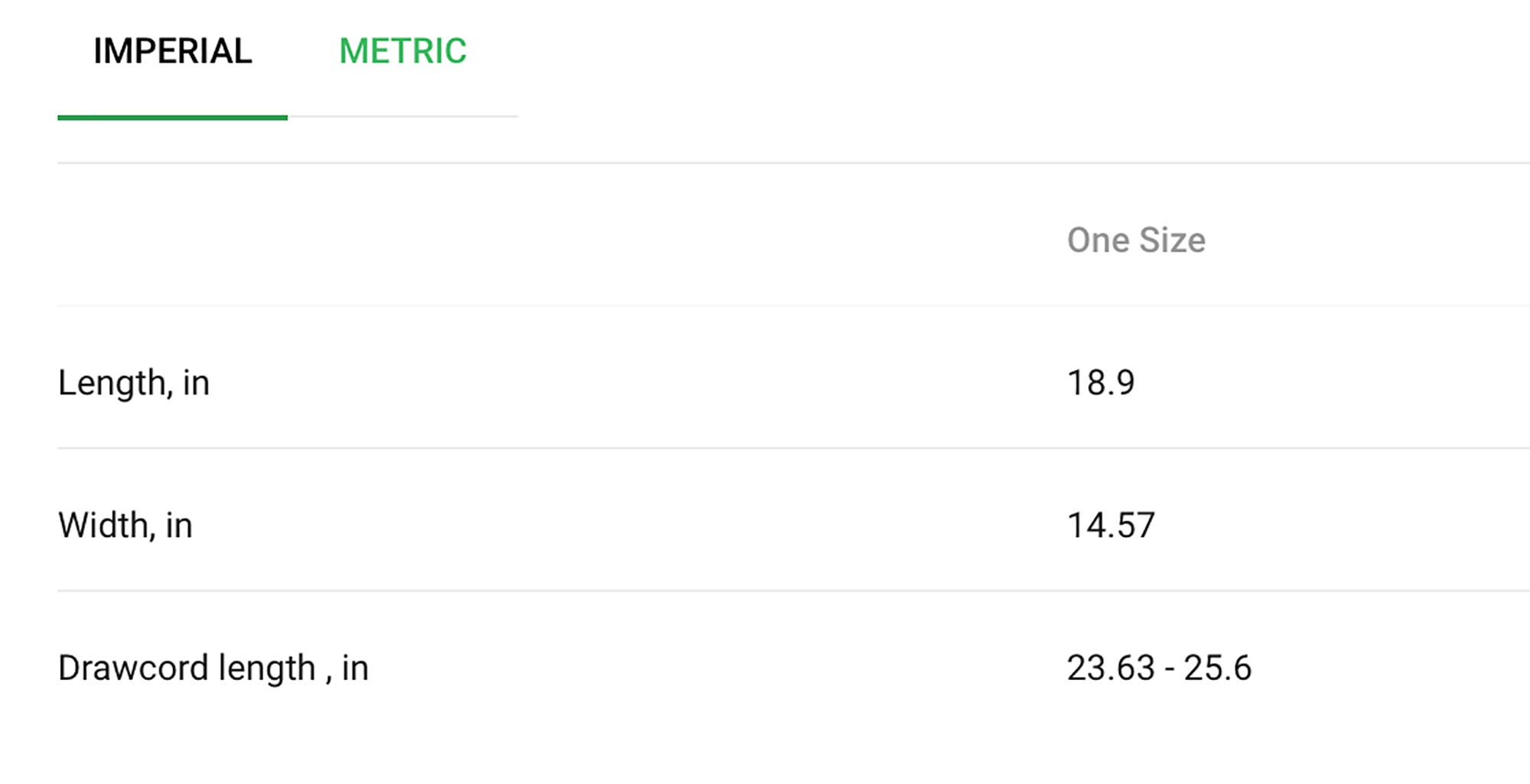Select the Length, in row label
Image resolution: width=1530 pixels, height=784 pixels.
point(134,382)
